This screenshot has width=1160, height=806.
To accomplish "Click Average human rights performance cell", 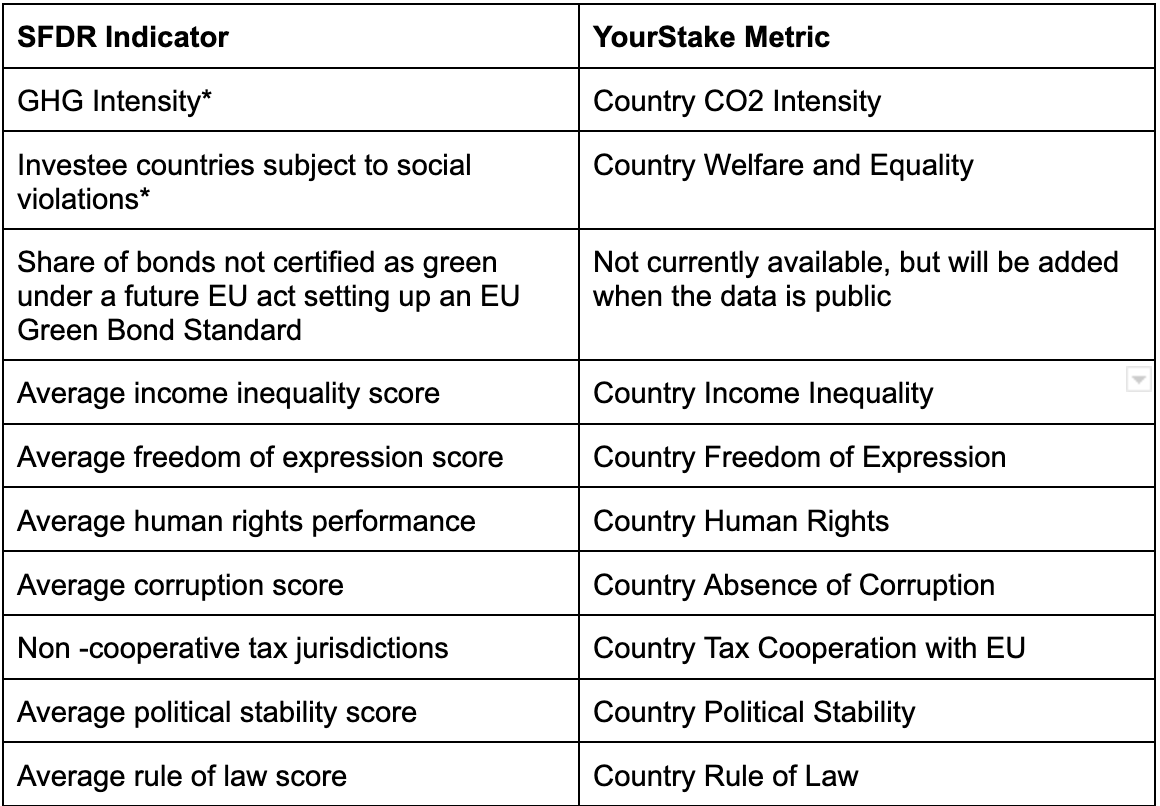I will point(291,520).
